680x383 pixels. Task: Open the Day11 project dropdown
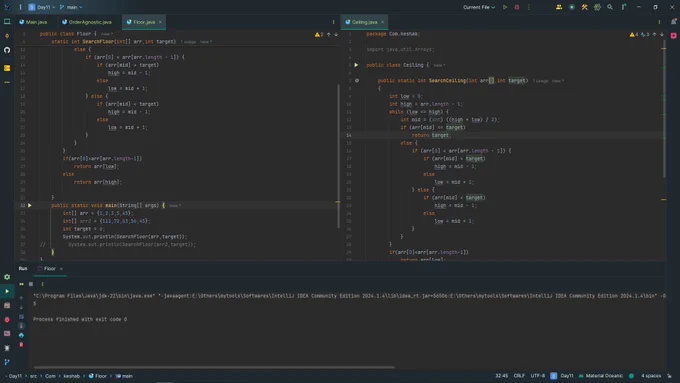tap(42, 7)
